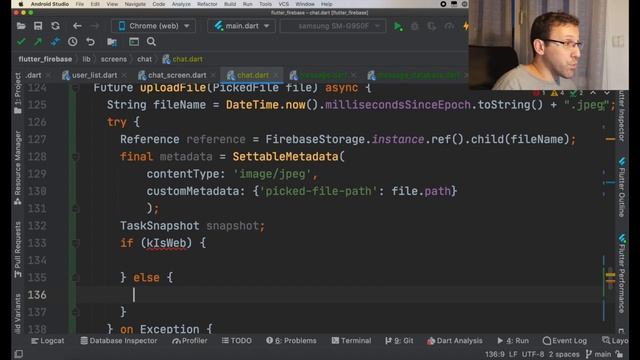The height and width of the screenshot is (360, 640).
Task: Run the app with the green play icon
Action: point(398,27)
